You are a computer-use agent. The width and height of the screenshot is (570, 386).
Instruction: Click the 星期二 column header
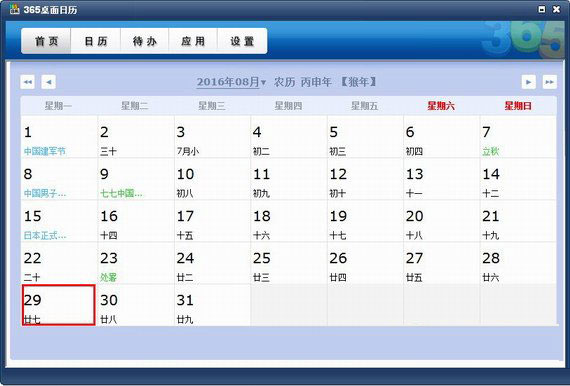tap(135, 106)
